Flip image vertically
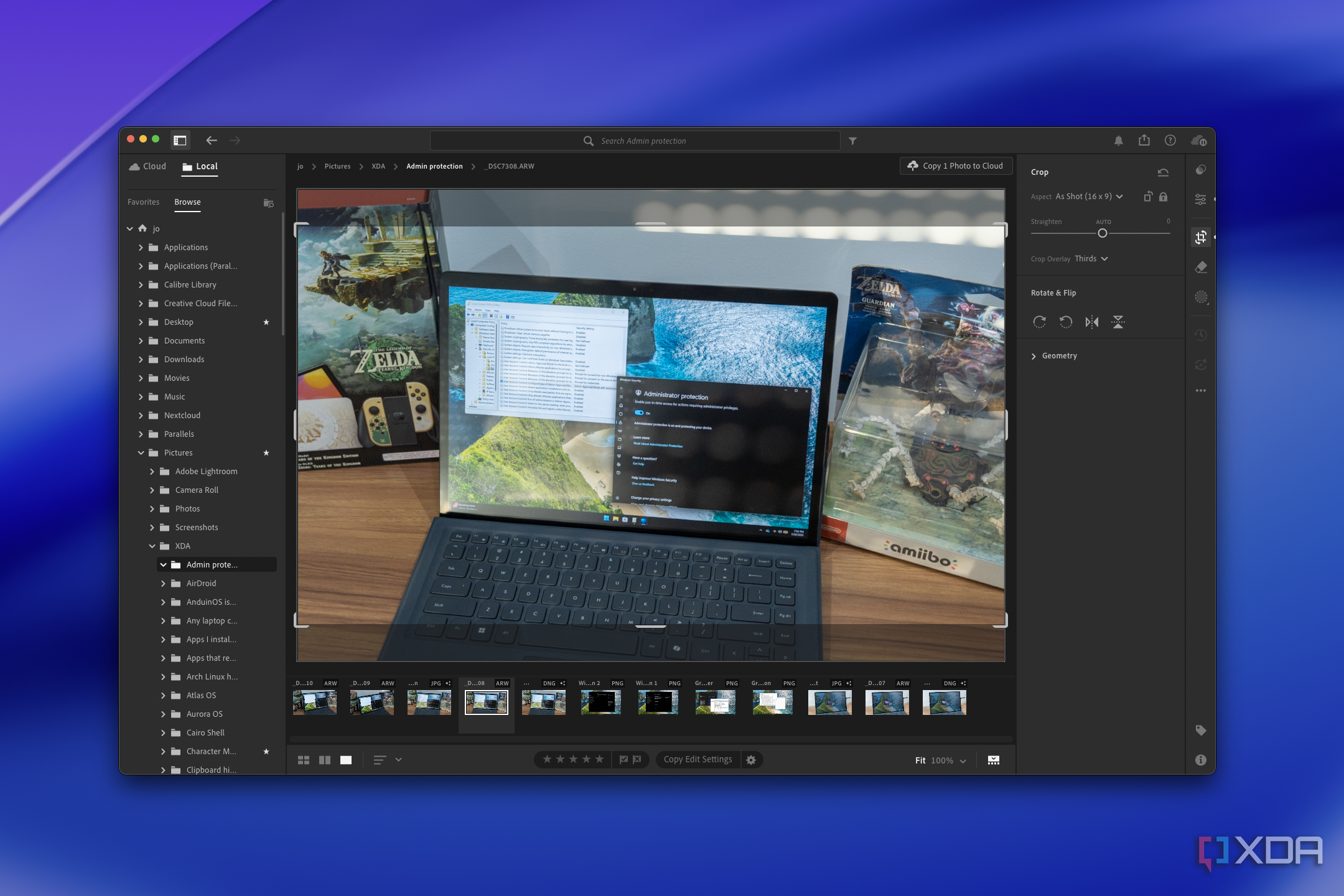The width and height of the screenshot is (1344, 896). coord(1118,322)
